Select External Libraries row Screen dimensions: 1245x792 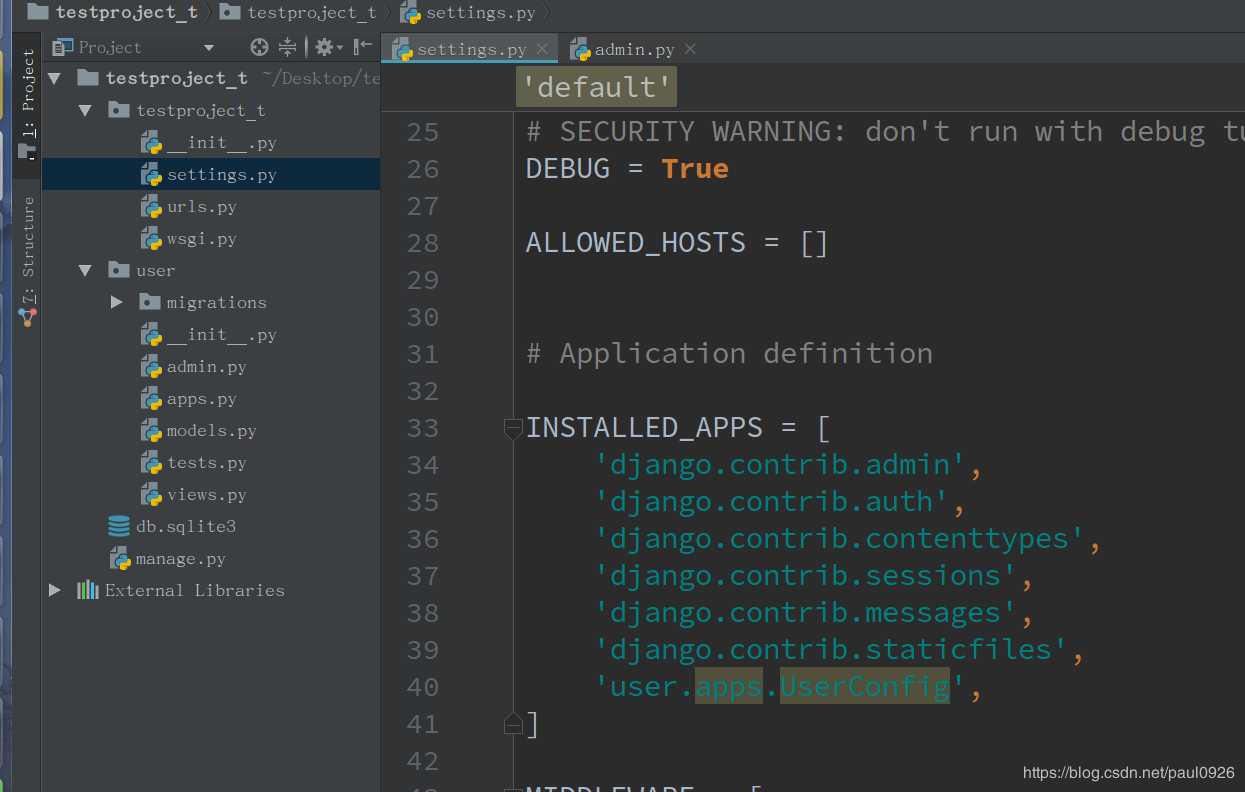tap(211, 590)
